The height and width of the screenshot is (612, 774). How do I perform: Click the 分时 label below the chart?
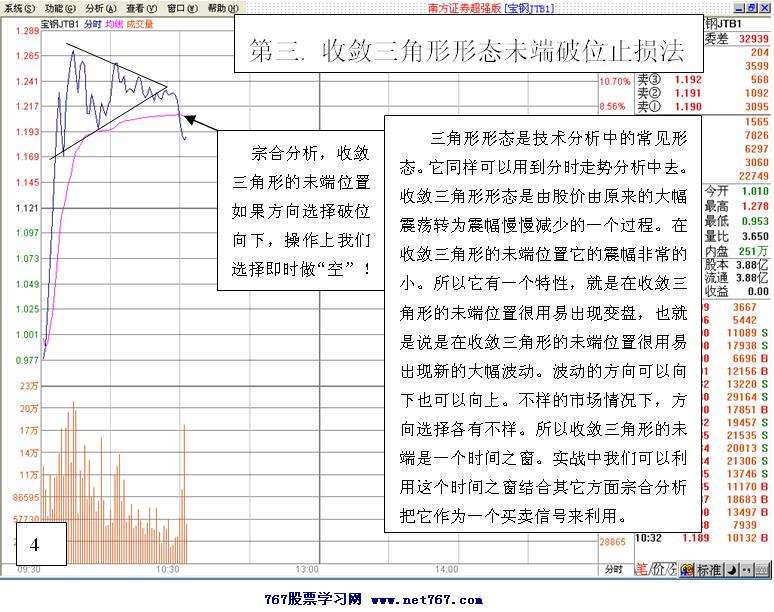615,569
